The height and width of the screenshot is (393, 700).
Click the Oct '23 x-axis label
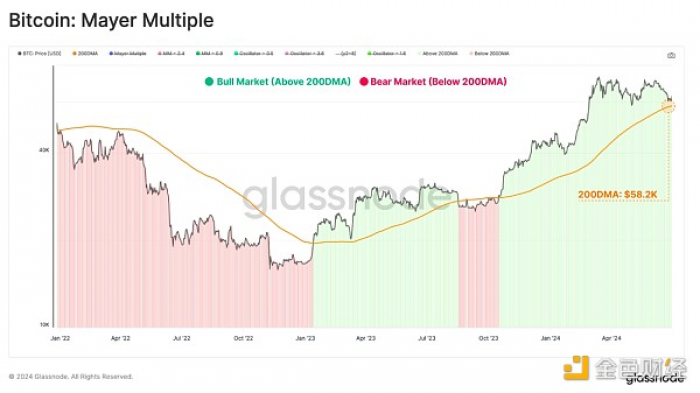point(488,338)
